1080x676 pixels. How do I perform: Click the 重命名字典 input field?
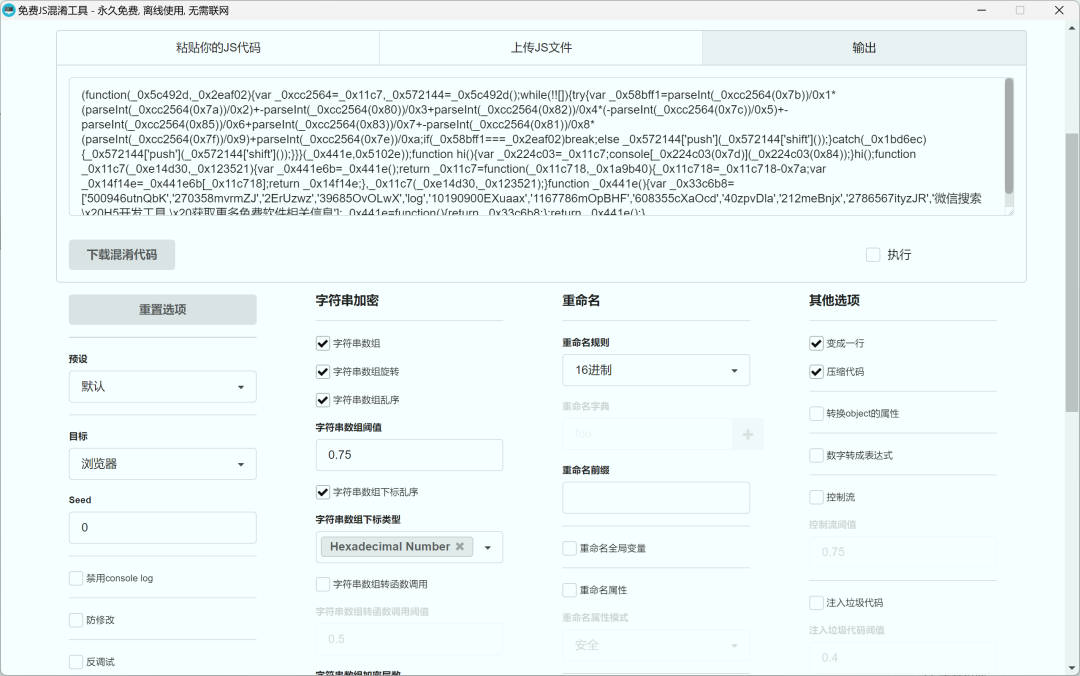(647, 434)
